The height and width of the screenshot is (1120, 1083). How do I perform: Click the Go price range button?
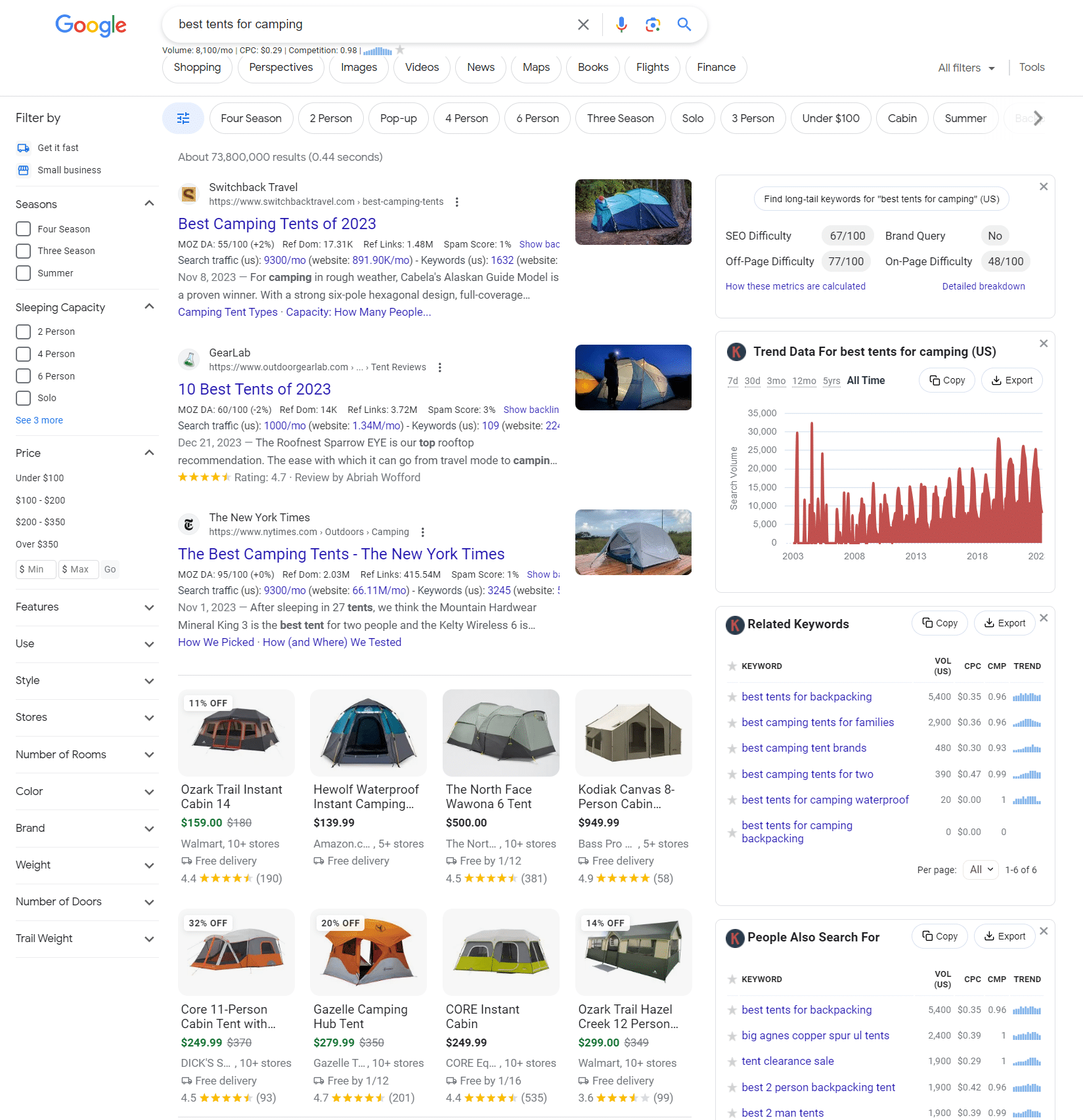tap(110, 569)
